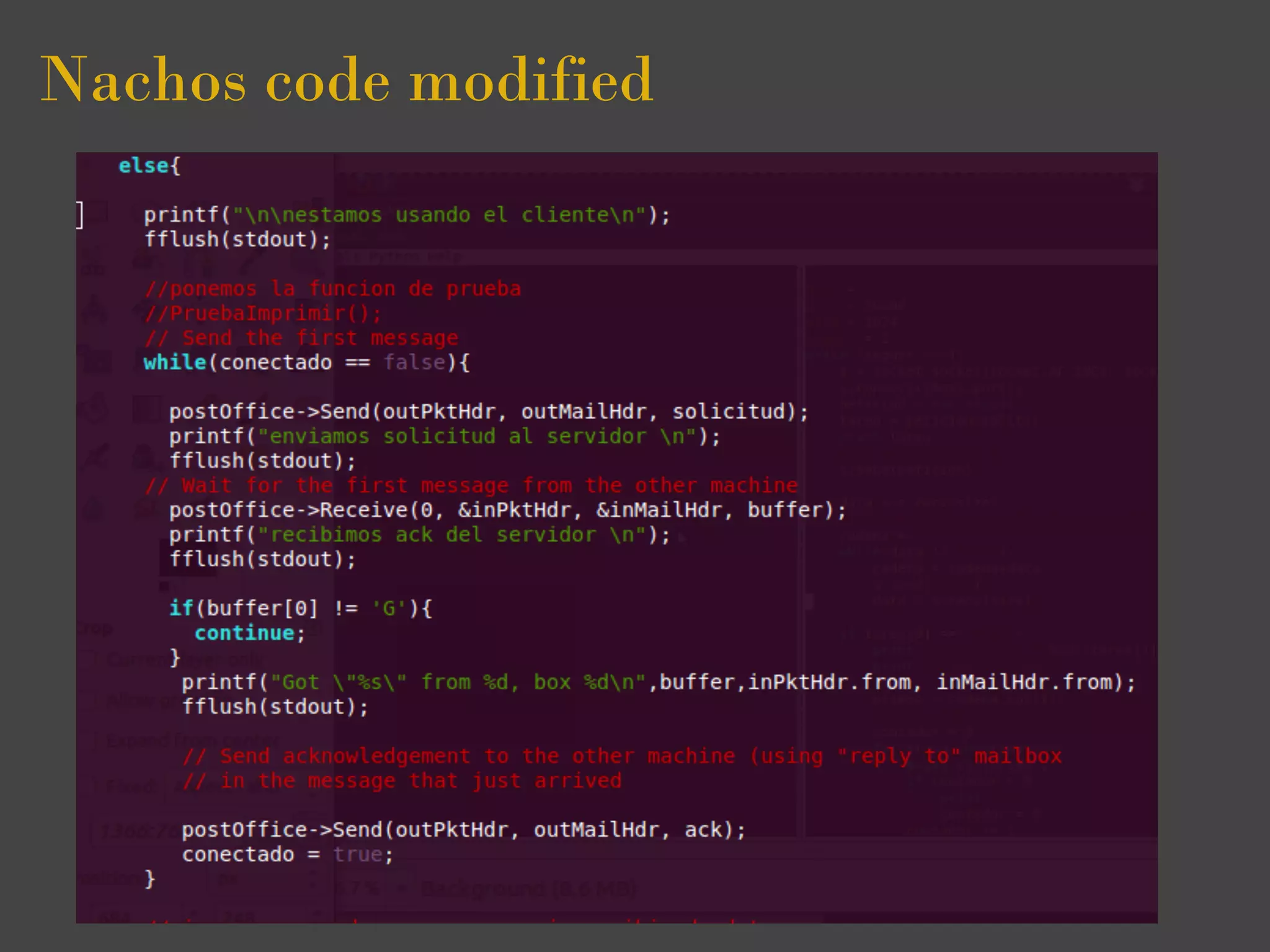Select the comment "// Send the first message"
Image resolution: width=1270 pixels, height=952 pixels.
(301, 338)
